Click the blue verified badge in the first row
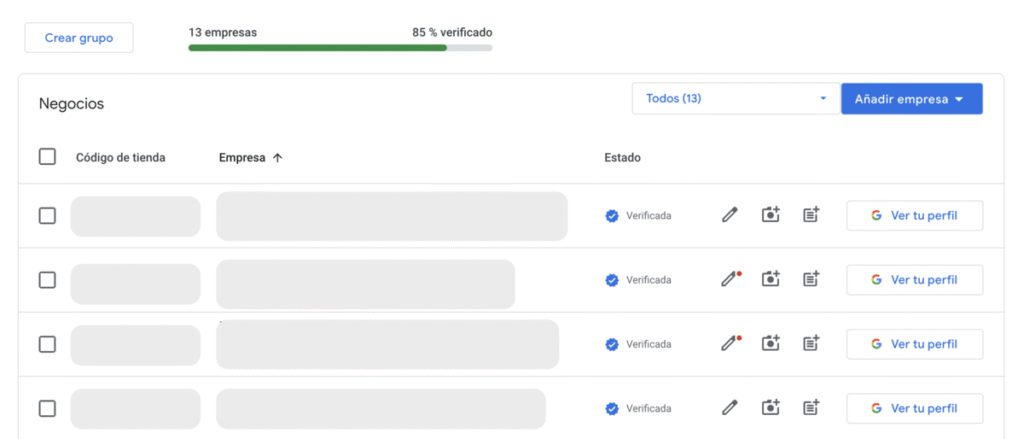The width and height of the screenshot is (1024, 439). coord(612,216)
